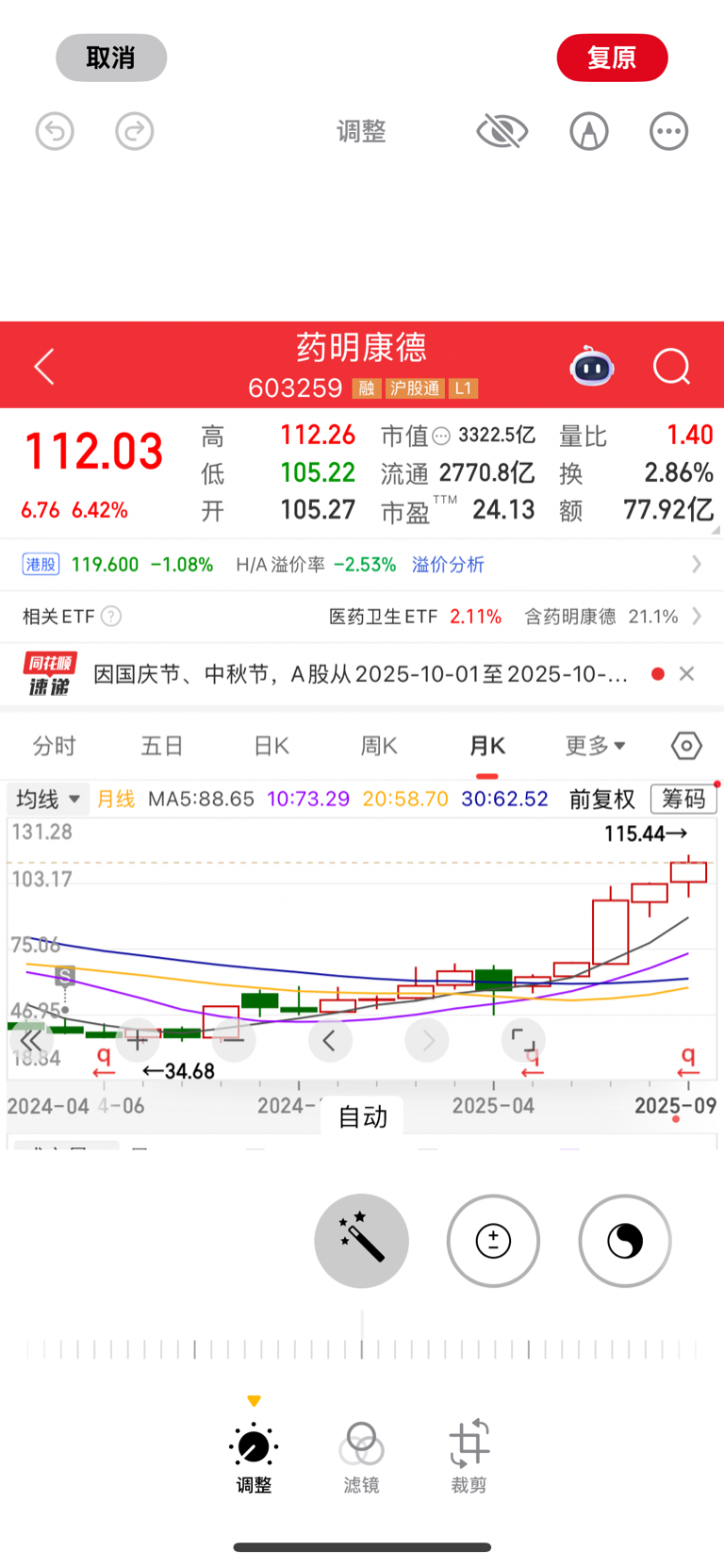Toggle the 筹码 chip distribution button

click(x=683, y=800)
